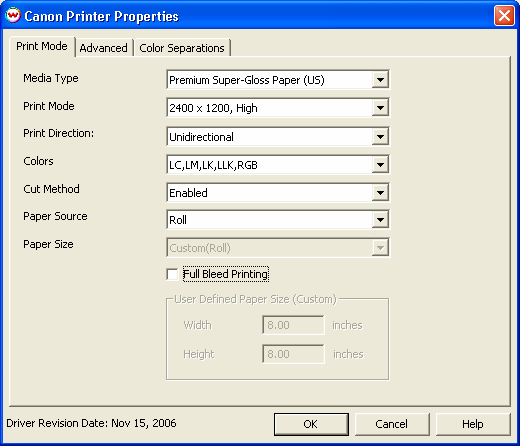The image size is (520, 446).
Task: Enable the Full Bleed Printing checkbox
Action: point(172,274)
